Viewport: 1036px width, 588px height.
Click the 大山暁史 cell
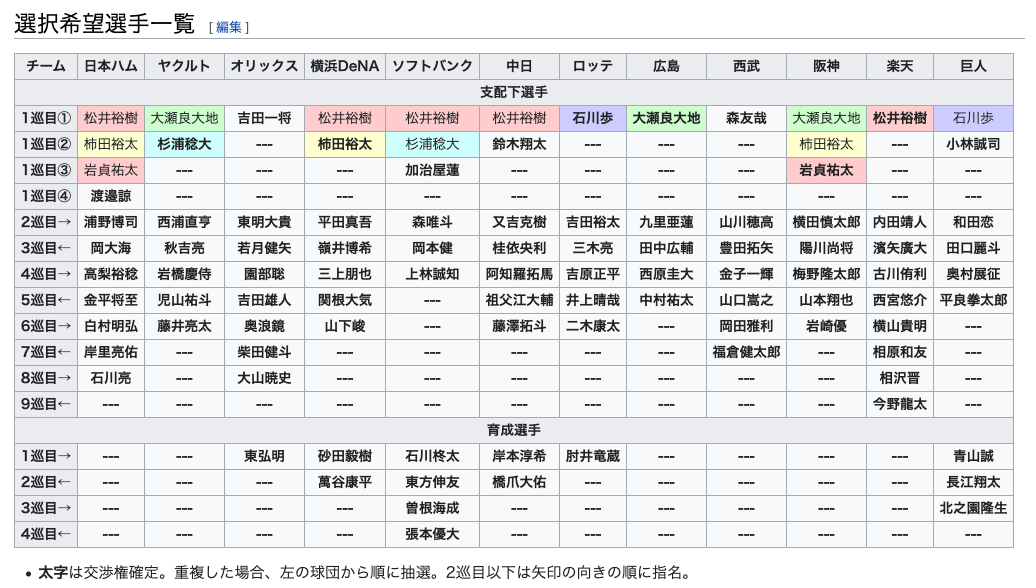[x=264, y=378]
